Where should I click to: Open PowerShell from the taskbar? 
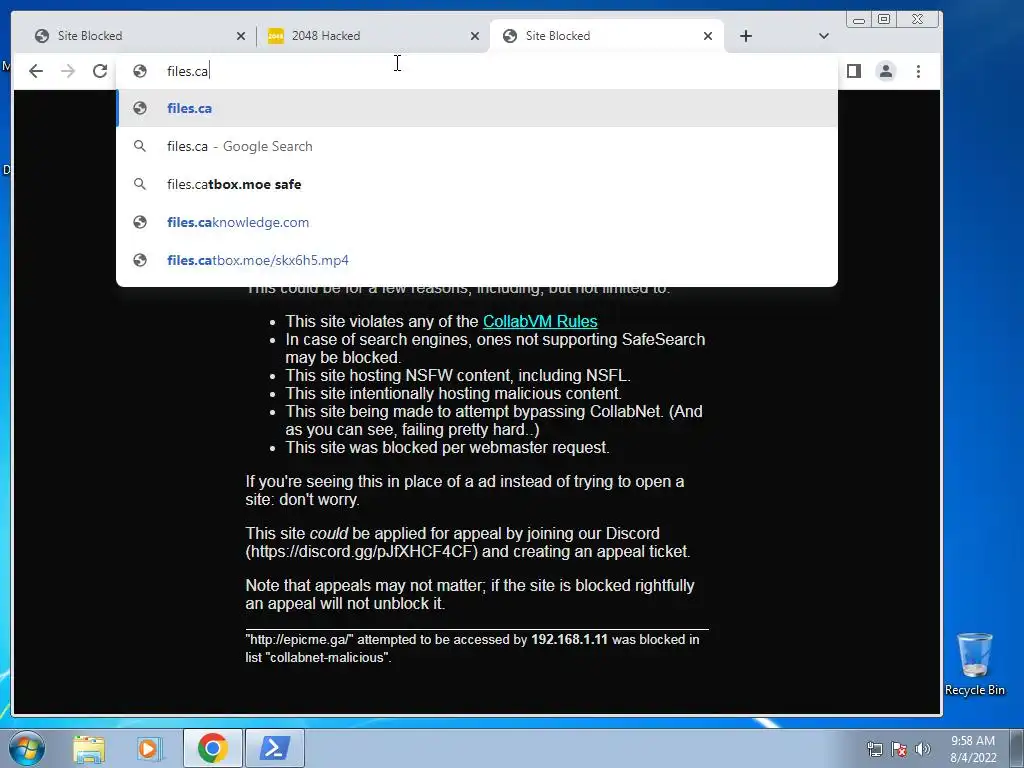coord(274,748)
